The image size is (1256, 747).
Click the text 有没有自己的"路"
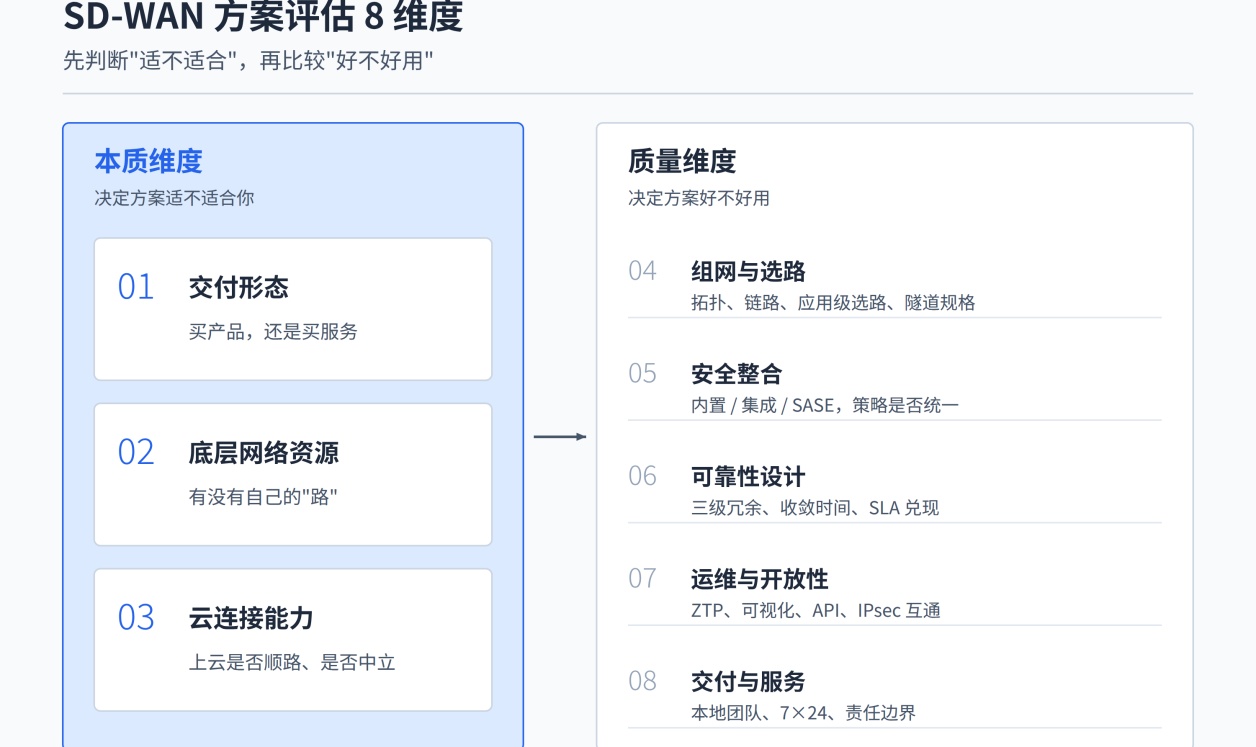tap(263, 496)
